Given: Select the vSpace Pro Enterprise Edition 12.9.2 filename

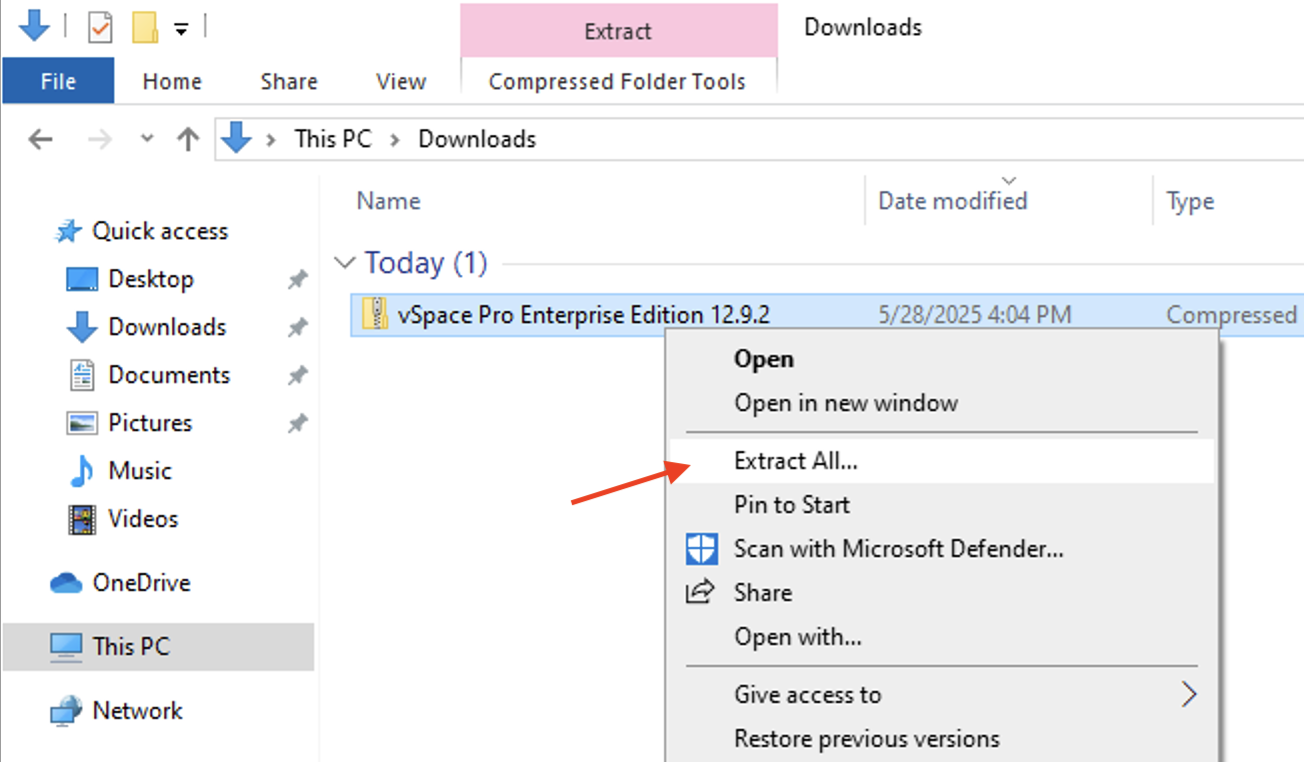Looking at the screenshot, I should click(584, 315).
